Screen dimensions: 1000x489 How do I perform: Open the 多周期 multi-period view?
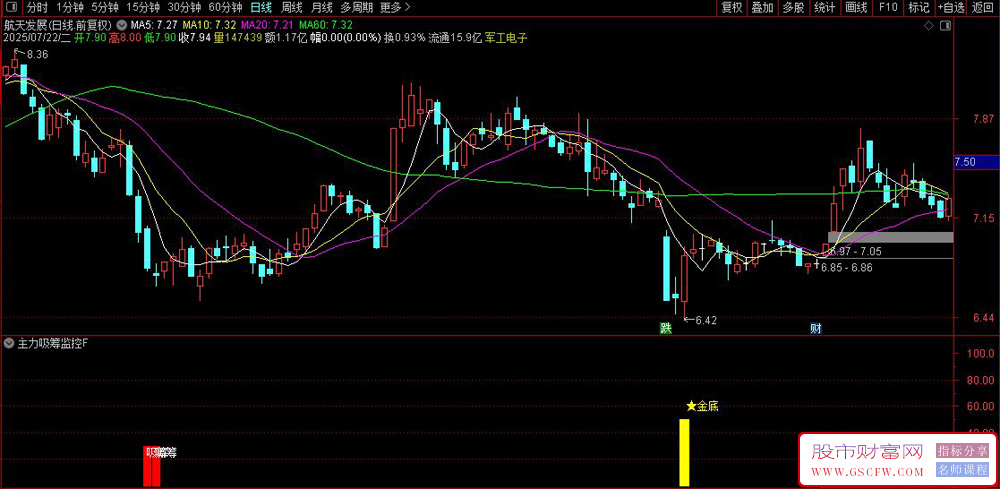click(357, 8)
